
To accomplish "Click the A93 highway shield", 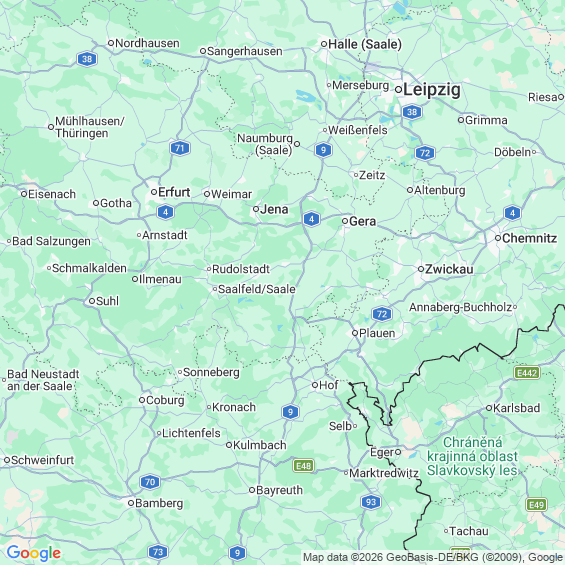I will 371,502.
